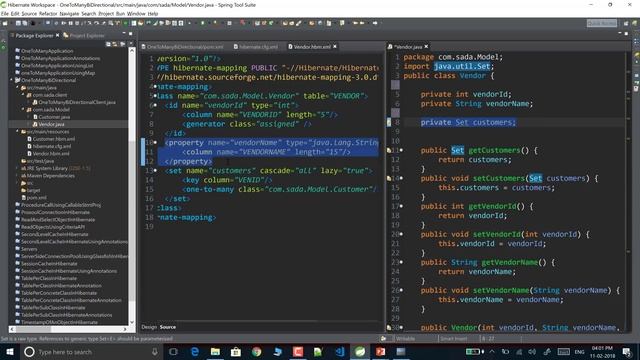The image size is (640, 360).
Task: Fold the setVendorId method at line 20
Action: pos(402,234)
